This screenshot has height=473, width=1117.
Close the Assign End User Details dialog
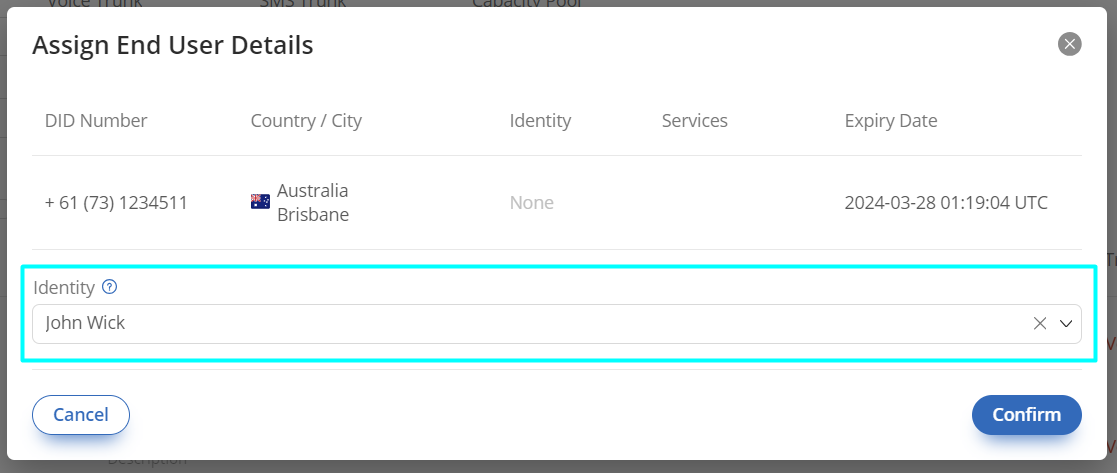(1069, 44)
